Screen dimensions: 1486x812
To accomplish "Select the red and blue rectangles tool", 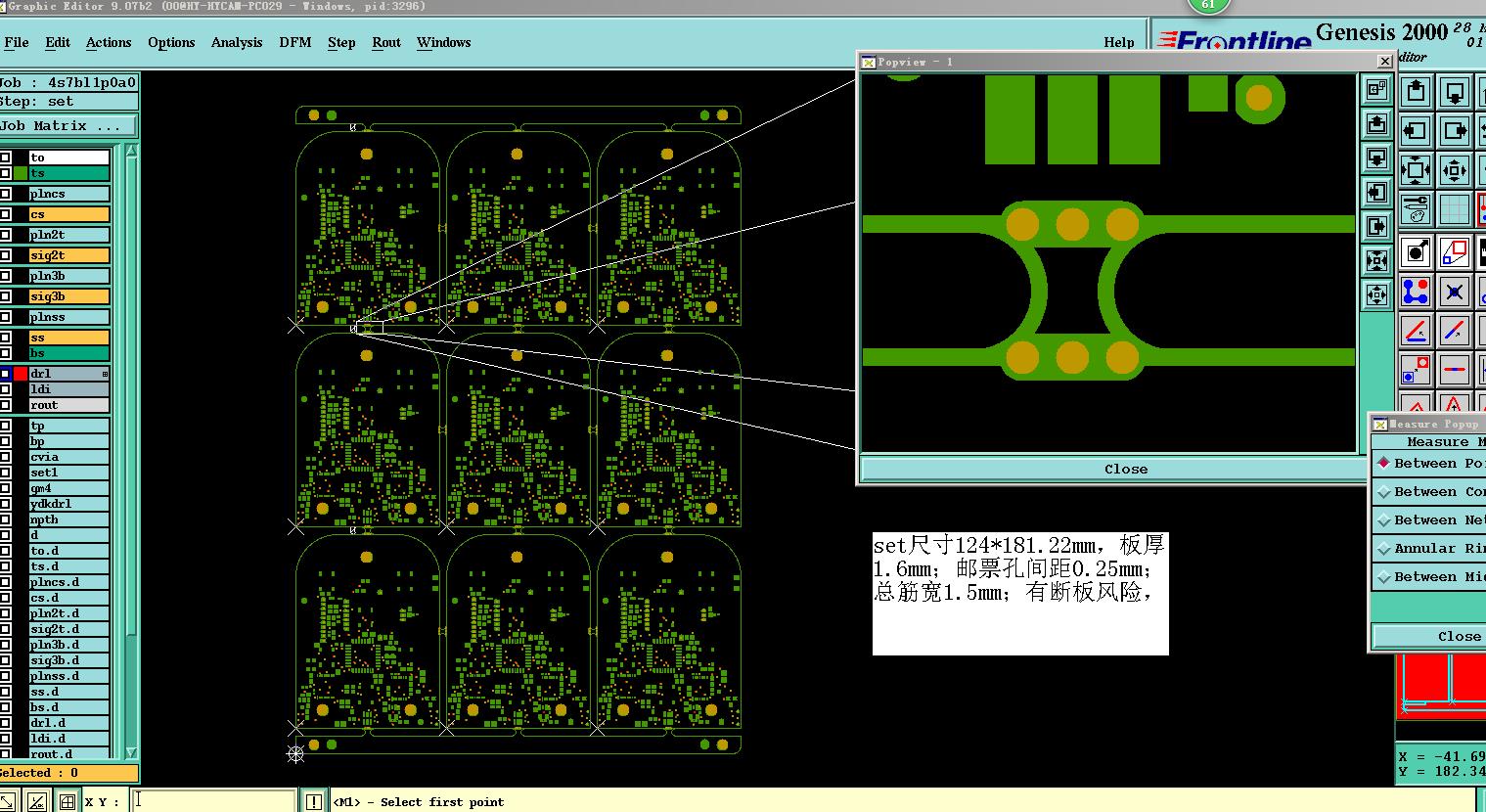I will (1455, 252).
